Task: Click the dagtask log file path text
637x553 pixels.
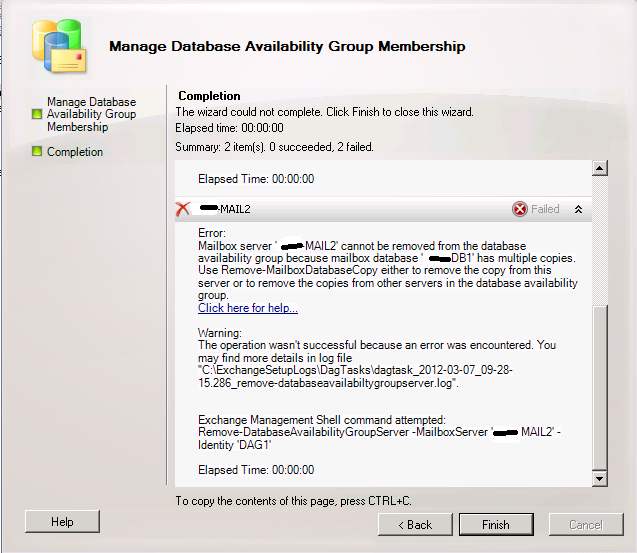Action: 355,377
